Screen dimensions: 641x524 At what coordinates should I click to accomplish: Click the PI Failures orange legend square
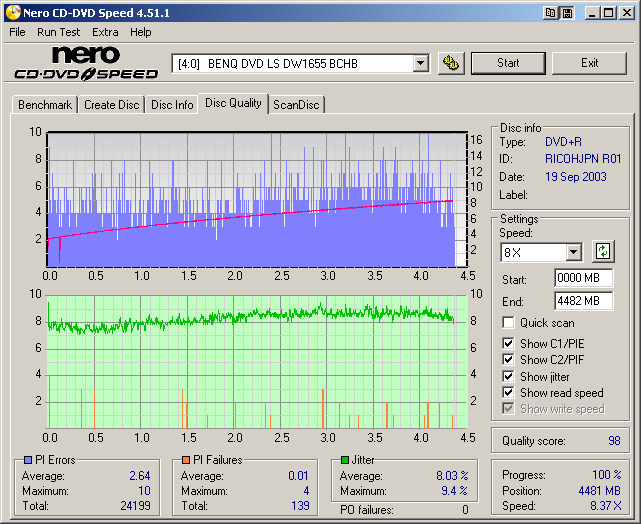186,460
